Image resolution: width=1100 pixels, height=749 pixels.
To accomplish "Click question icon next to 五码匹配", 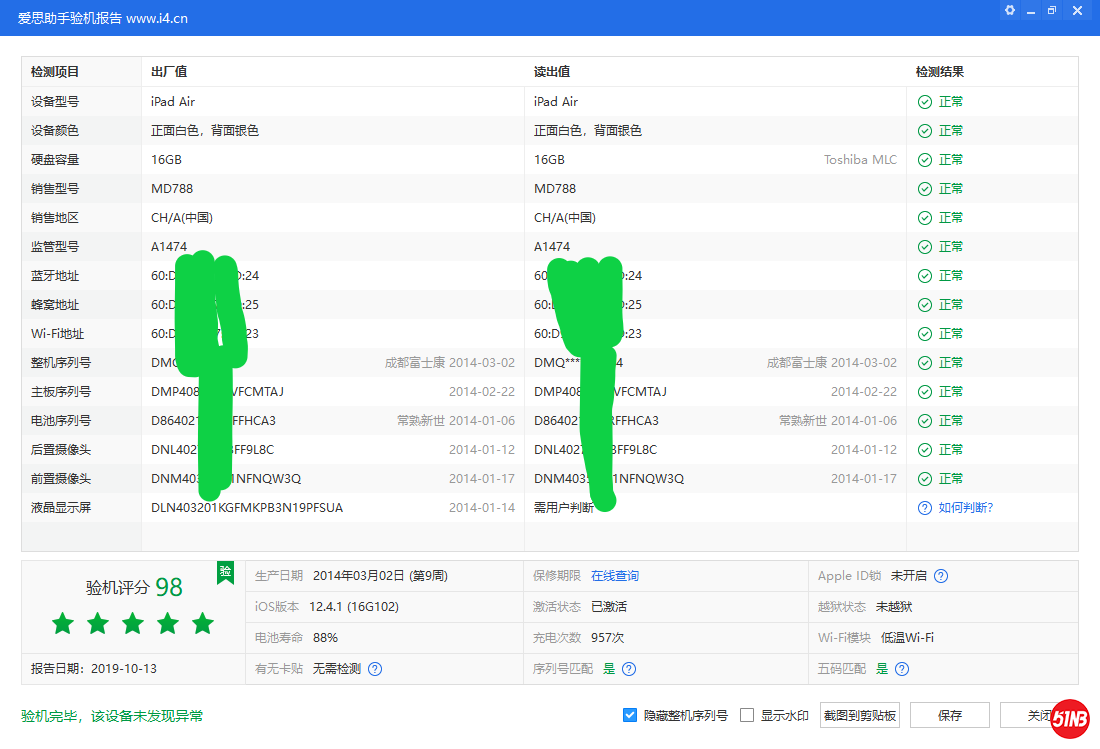I will 902,669.
